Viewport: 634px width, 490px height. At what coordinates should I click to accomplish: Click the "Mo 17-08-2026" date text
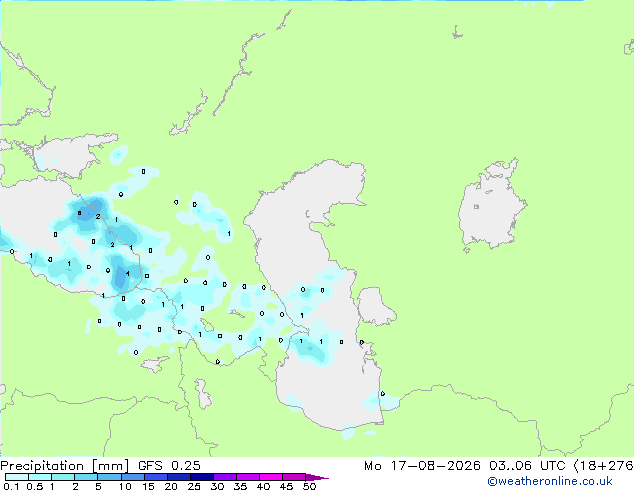click(x=422, y=466)
